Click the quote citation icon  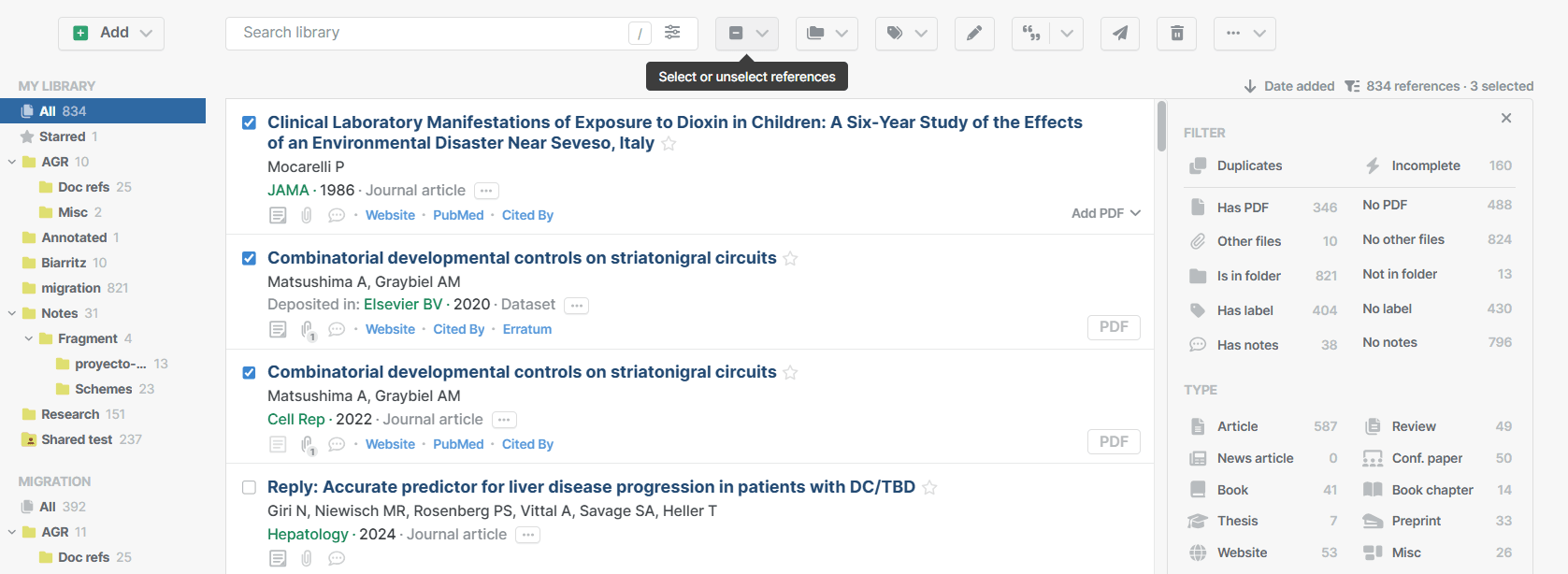[1031, 34]
